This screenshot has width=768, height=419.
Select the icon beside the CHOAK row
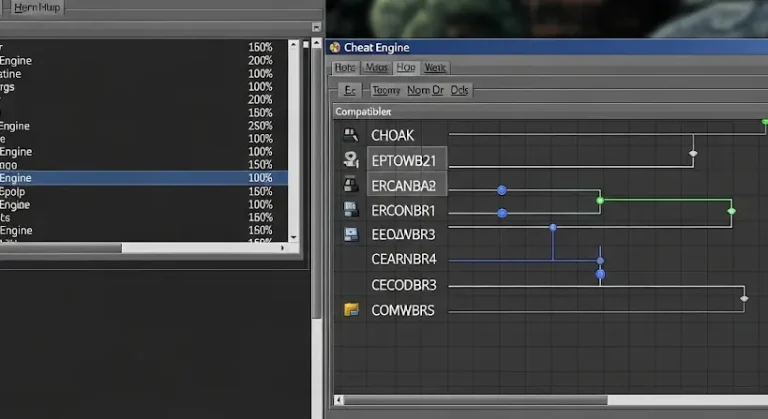(x=350, y=135)
